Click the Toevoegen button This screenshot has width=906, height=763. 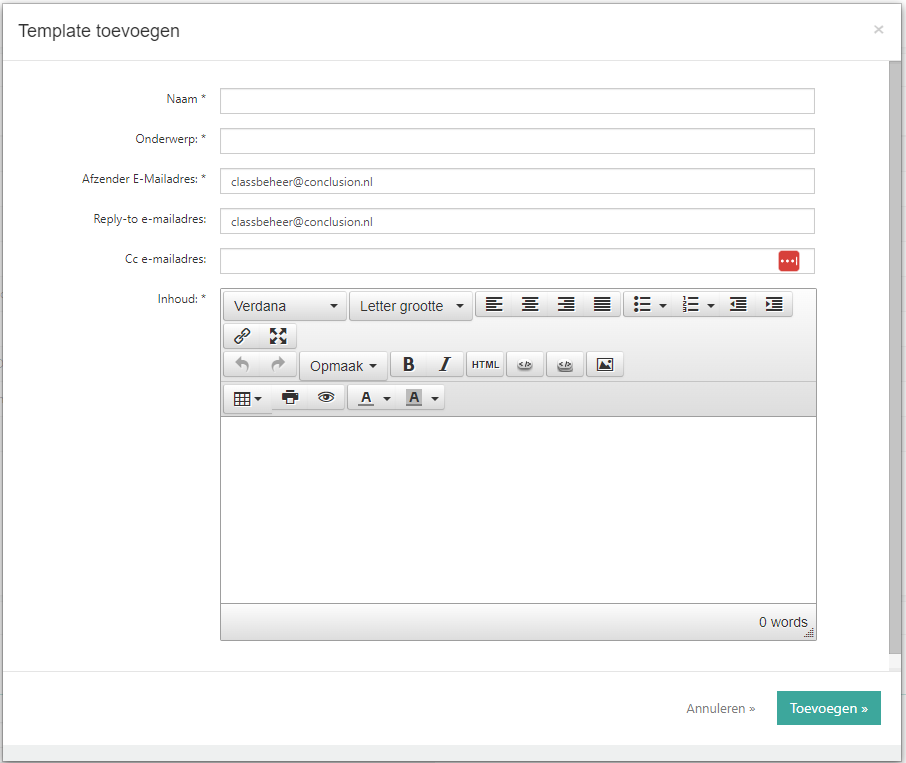[x=828, y=708]
